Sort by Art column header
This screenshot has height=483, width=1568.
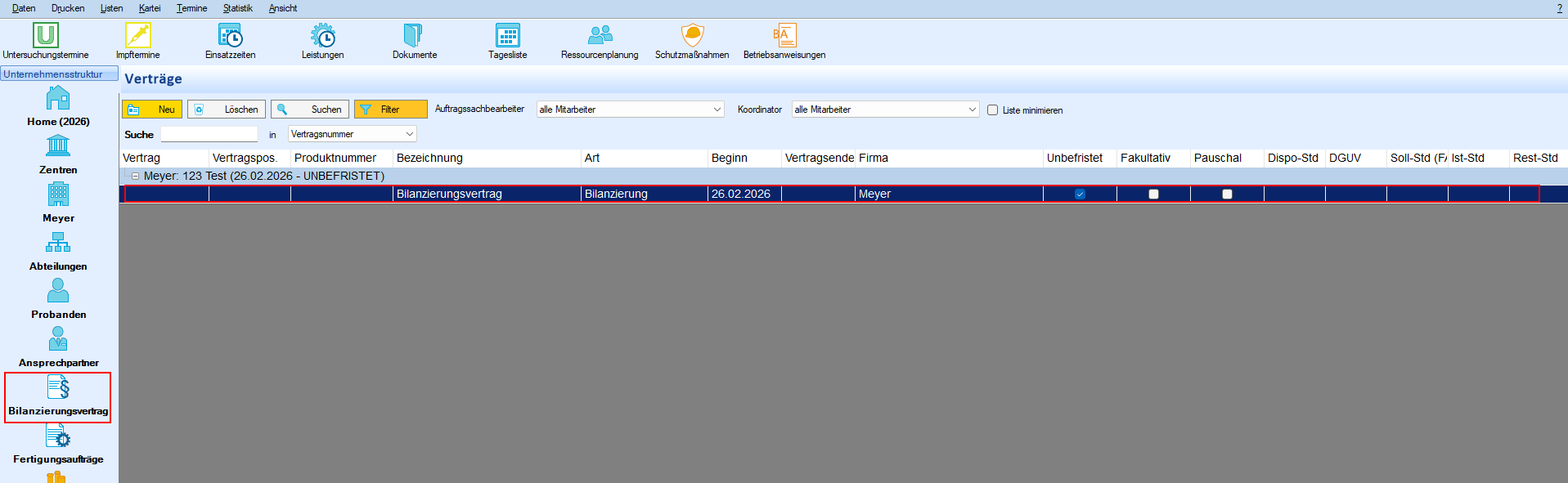[644, 158]
